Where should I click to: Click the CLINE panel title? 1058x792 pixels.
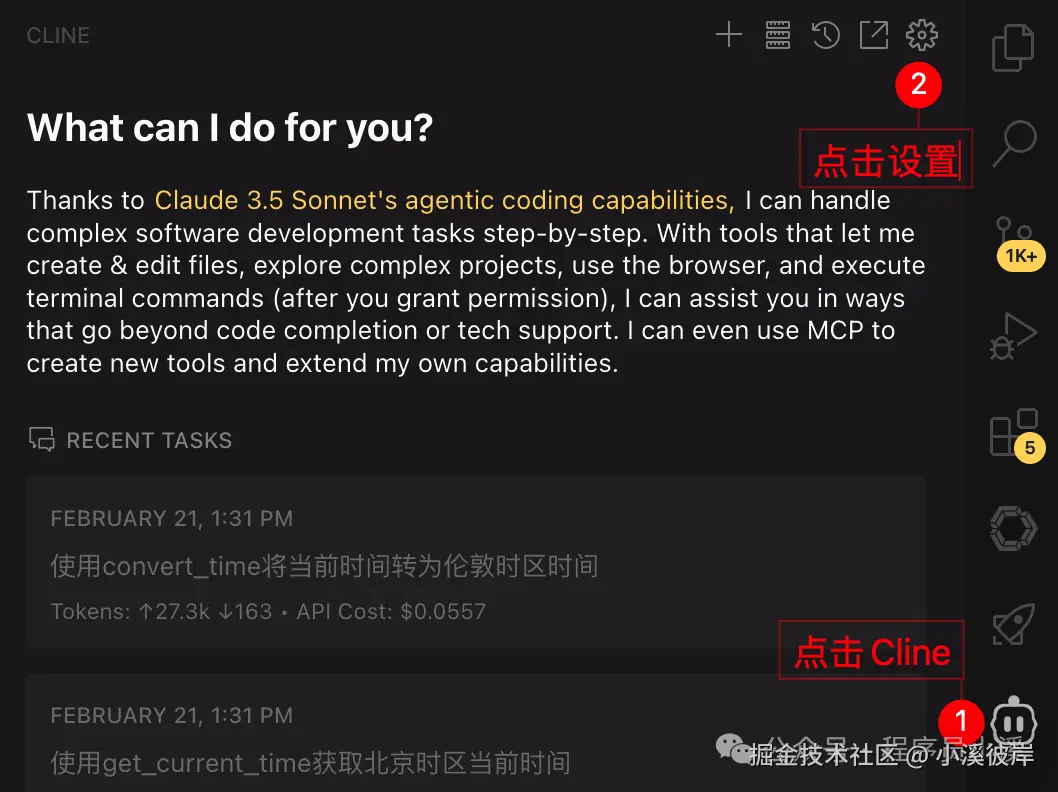[57, 35]
